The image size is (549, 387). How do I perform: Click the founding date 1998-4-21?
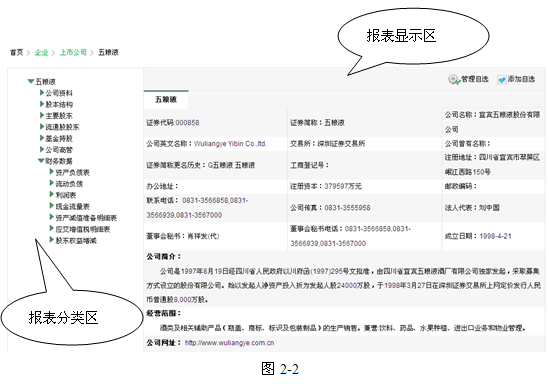coord(495,236)
